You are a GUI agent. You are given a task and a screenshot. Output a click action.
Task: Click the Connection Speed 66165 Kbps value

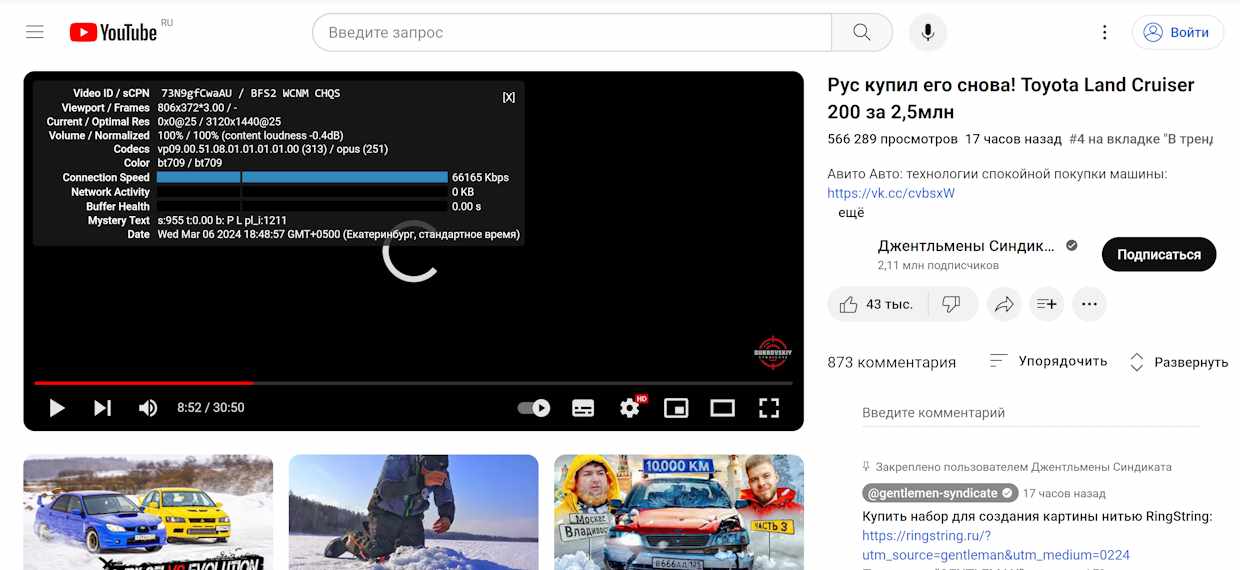click(x=481, y=177)
